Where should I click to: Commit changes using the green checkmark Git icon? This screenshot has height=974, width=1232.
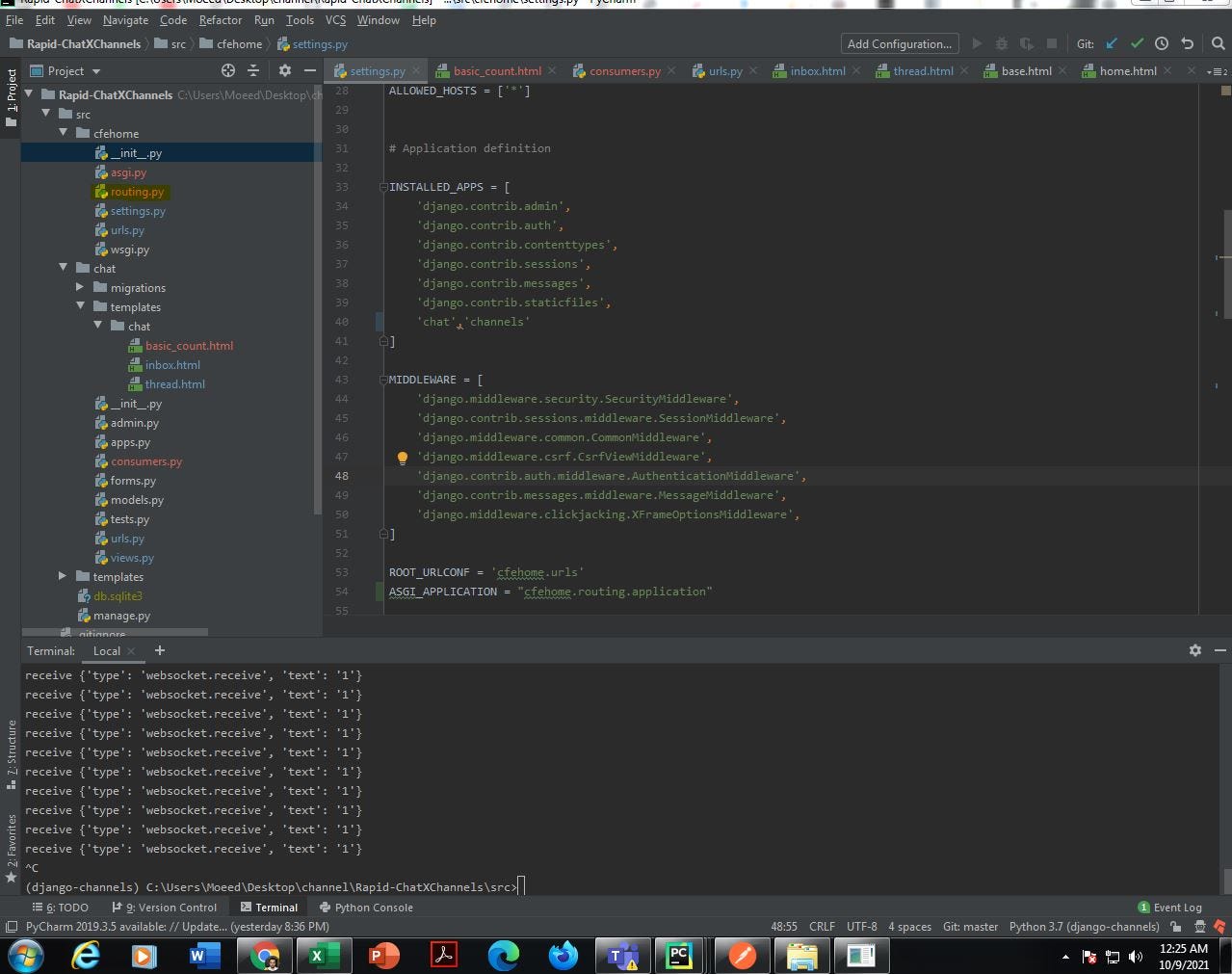click(x=1137, y=43)
